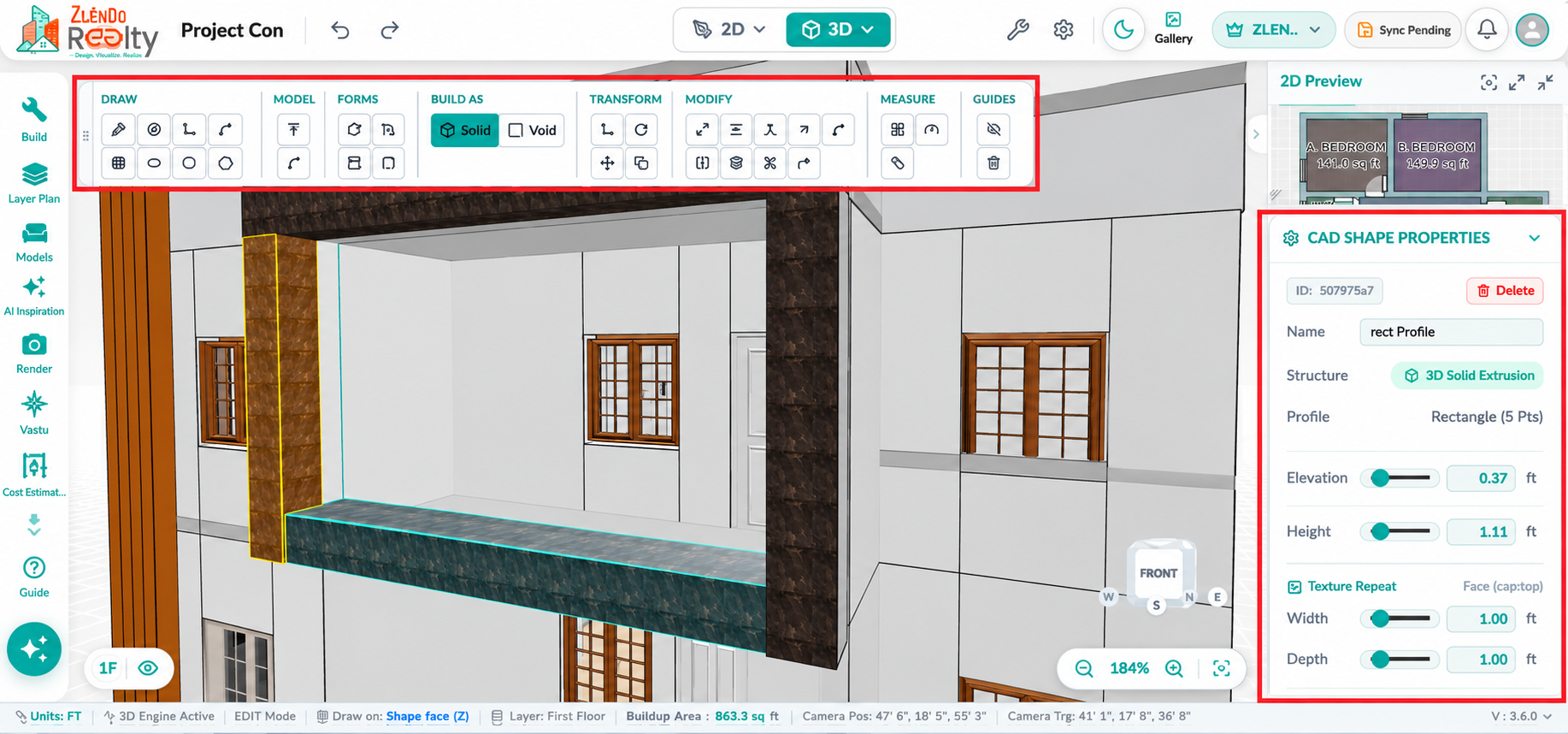The width and height of the screenshot is (1568, 734).
Task: Collapse the CAD Shape Properties panel
Action: click(x=1535, y=238)
